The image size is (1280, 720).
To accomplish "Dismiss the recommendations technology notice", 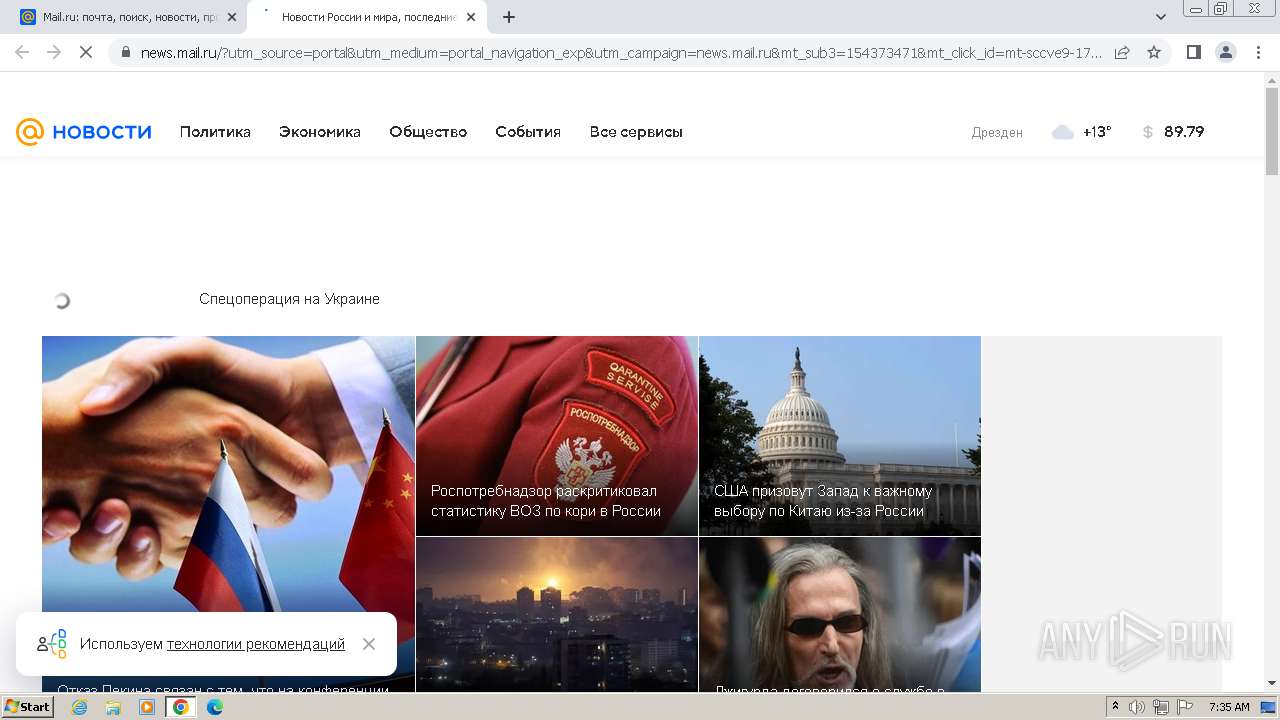I will point(369,644).
